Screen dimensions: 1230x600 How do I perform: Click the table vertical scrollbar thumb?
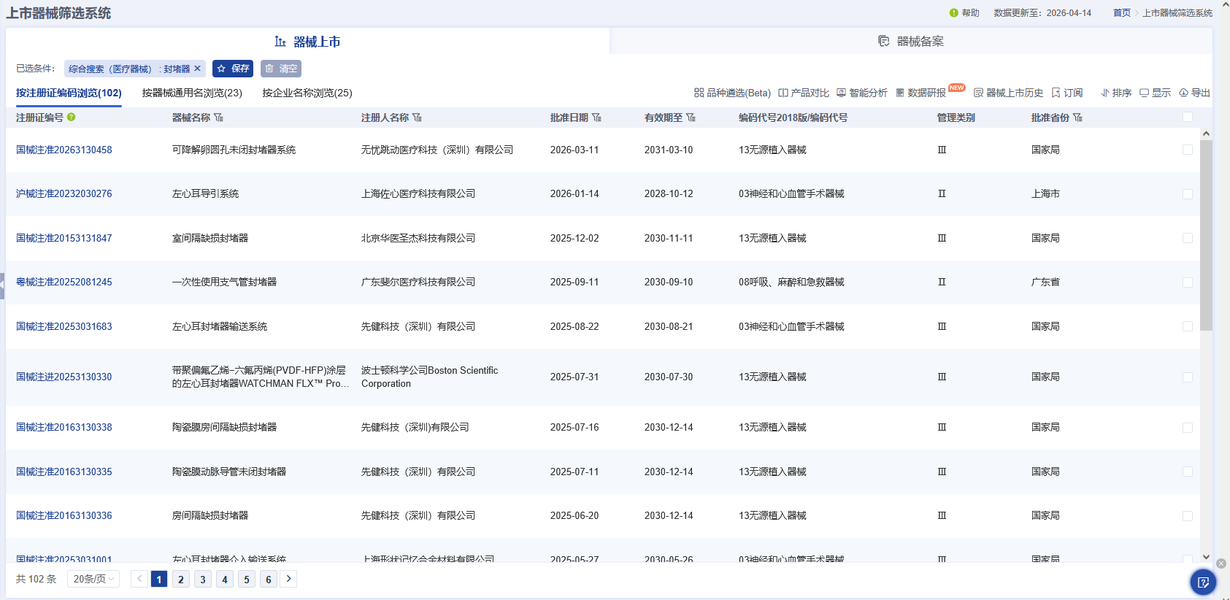1205,235
